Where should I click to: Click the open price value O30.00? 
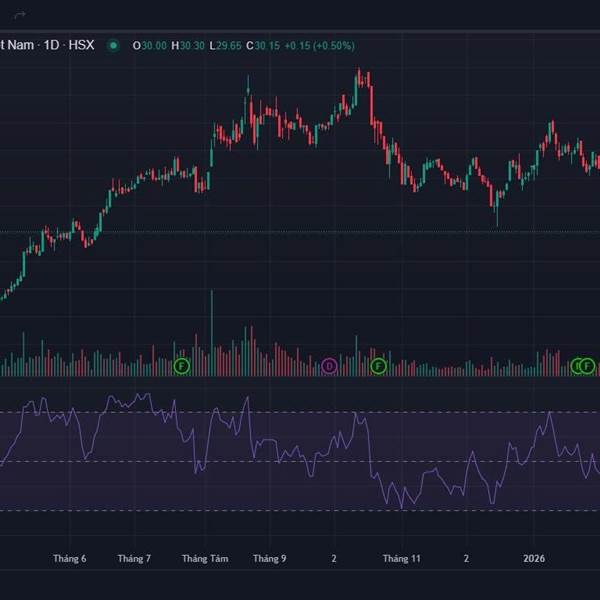coord(151,45)
